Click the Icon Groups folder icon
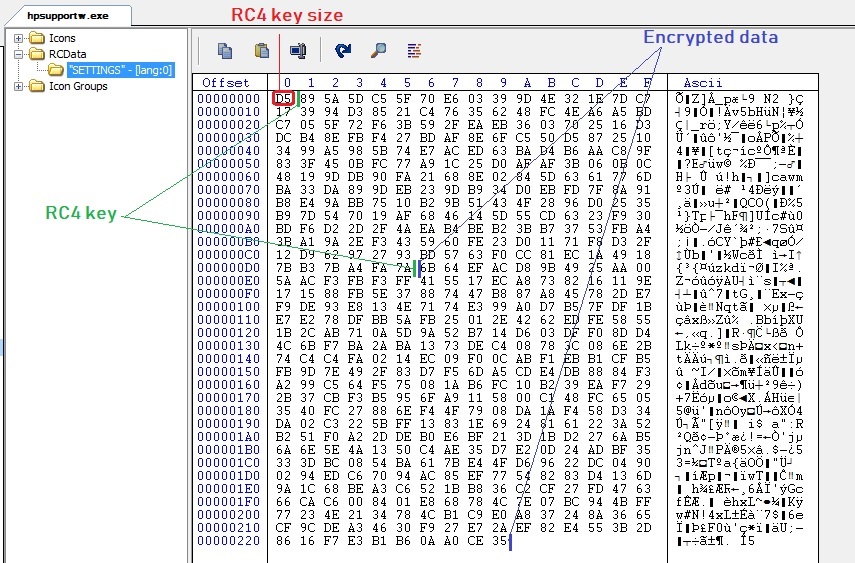 [37, 86]
